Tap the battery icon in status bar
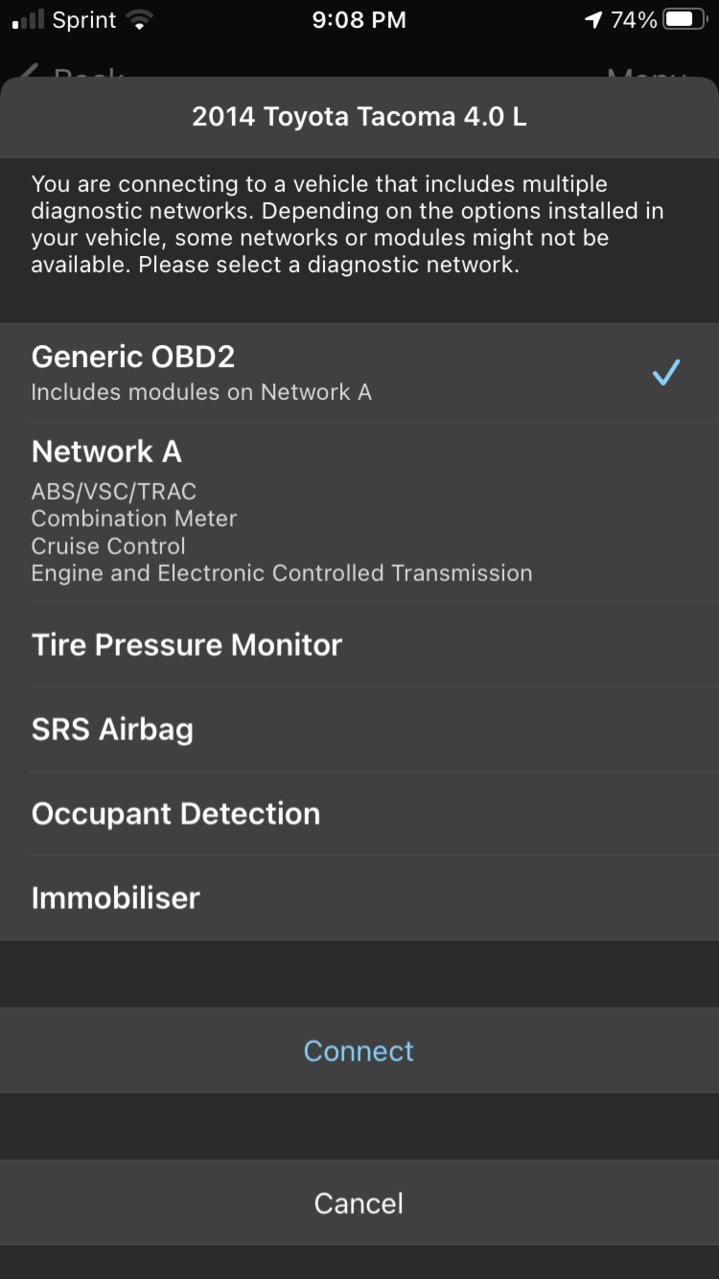The image size is (719, 1279). click(x=685, y=20)
